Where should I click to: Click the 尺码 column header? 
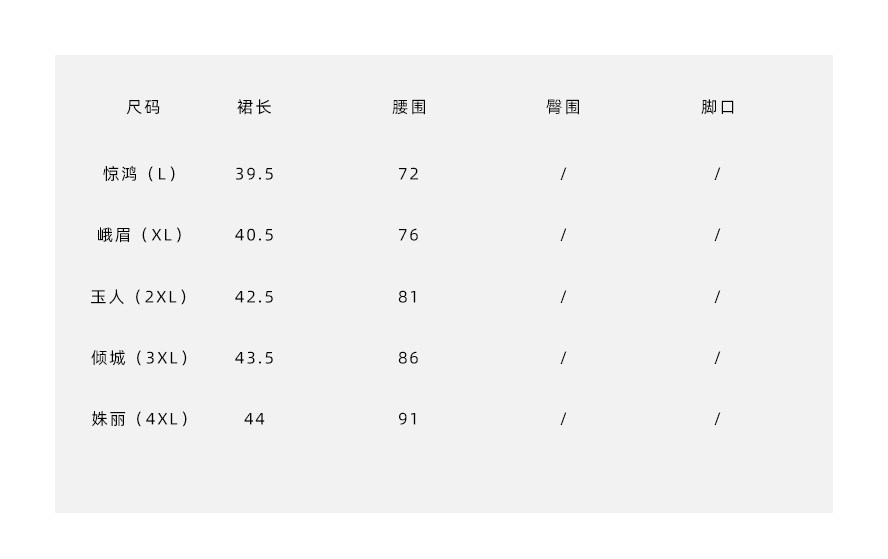(143, 107)
